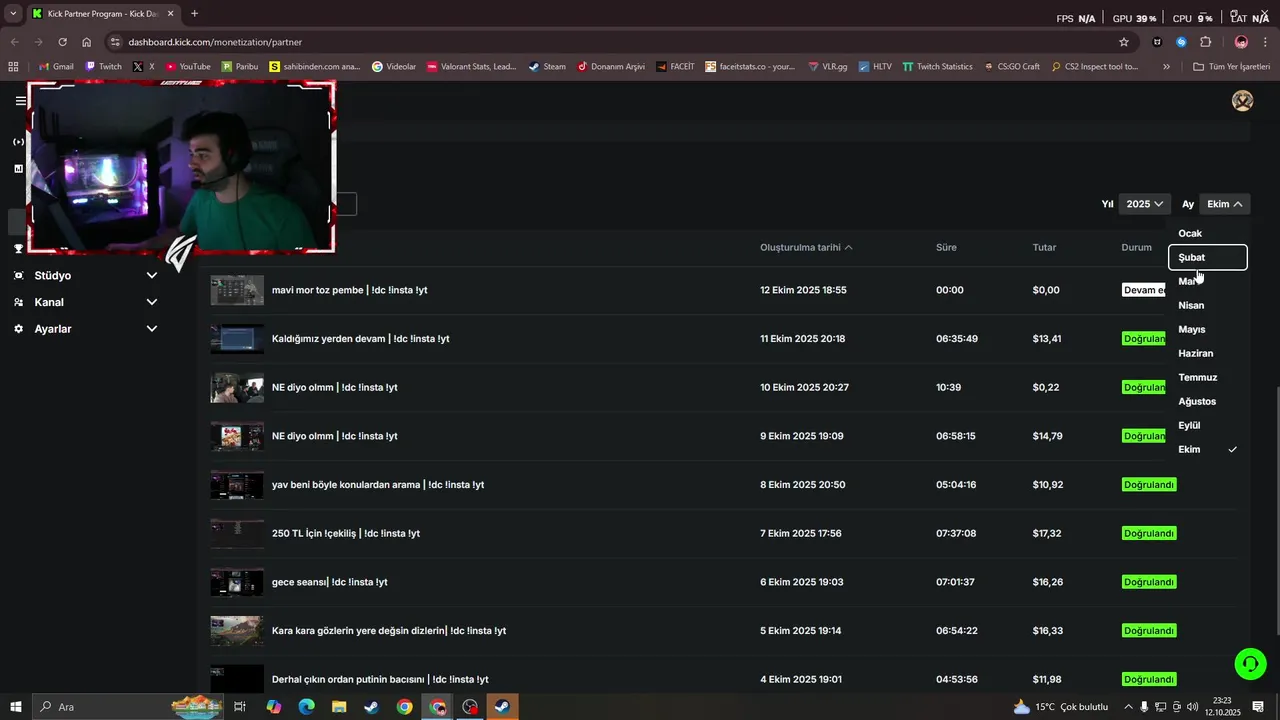Click the taskbar search box Ara
The image size is (1280, 720).
pos(100,707)
